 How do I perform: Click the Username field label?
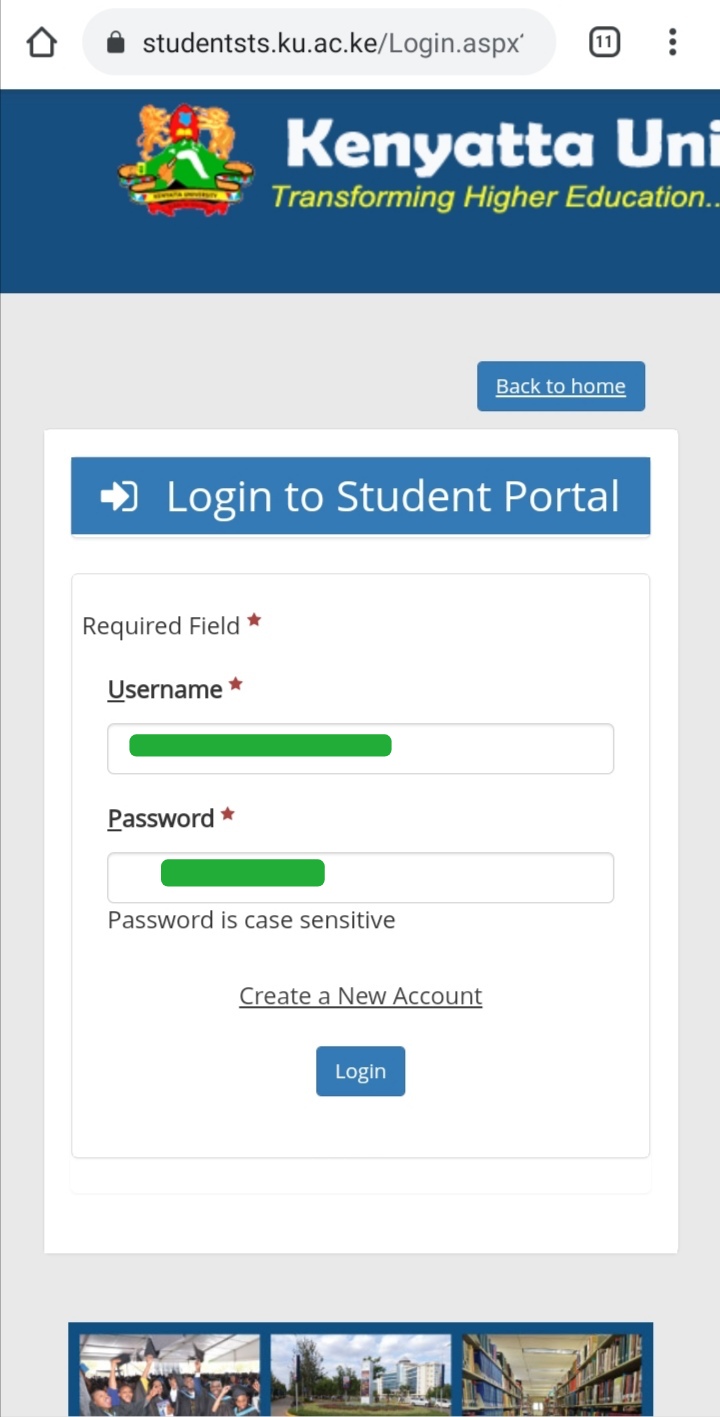click(x=165, y=689)
